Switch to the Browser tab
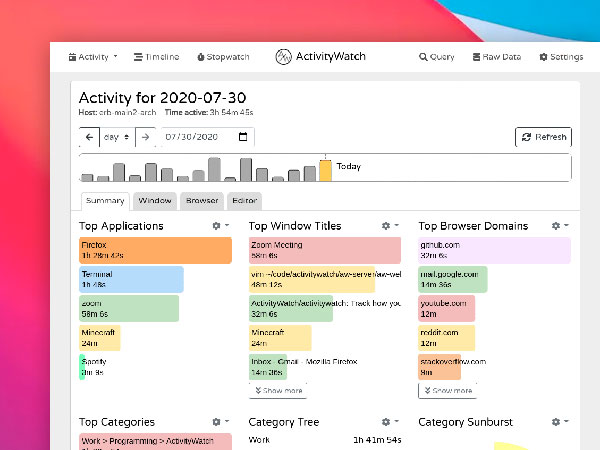 tap(202, 201)
